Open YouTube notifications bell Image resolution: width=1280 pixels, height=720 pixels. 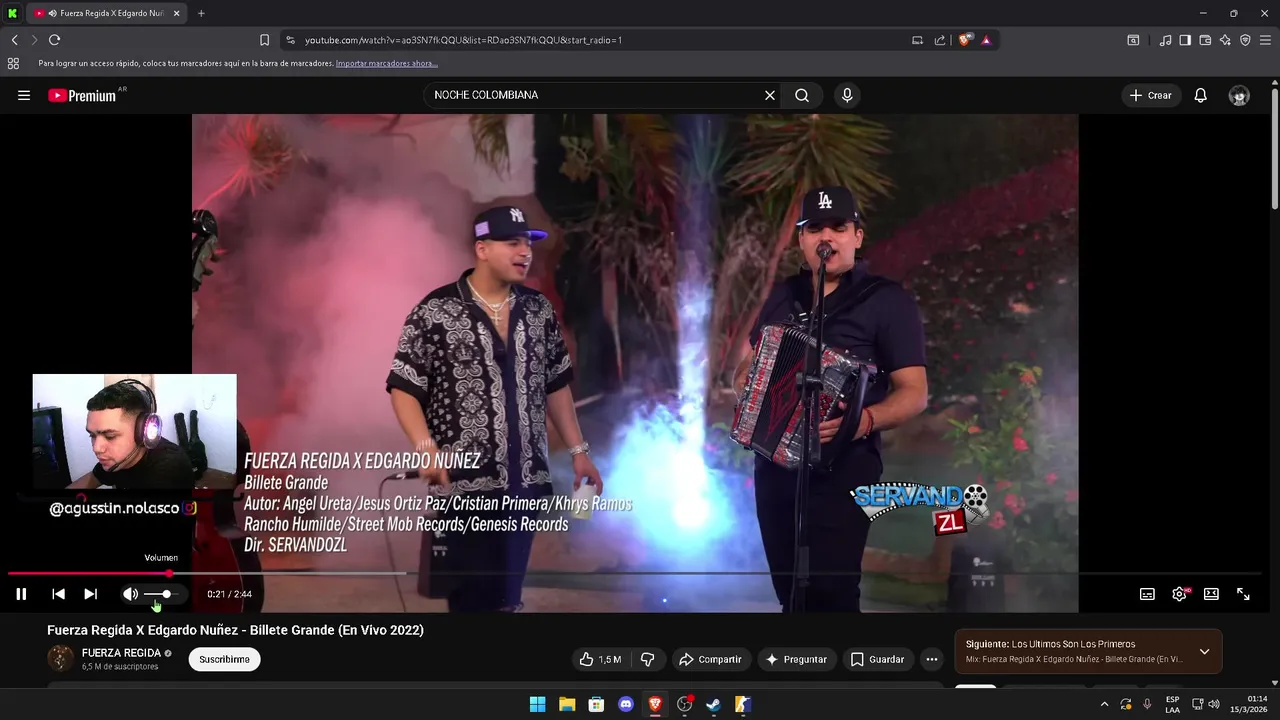pyautogui.click(x=1201, y=95)
